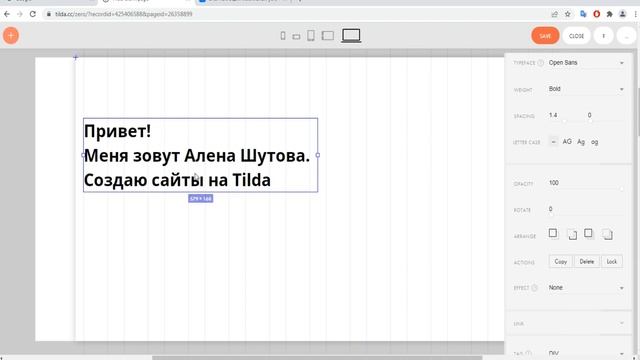Click the letter spacing value 0
This screenshot has height=360, width=640.
click(x=589, y=115)
